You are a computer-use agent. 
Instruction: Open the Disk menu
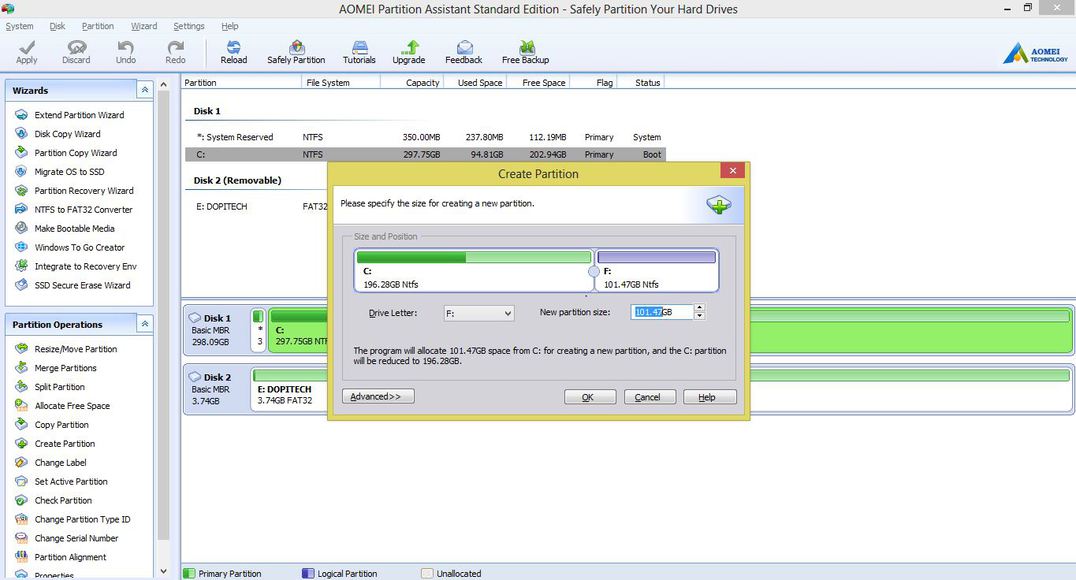tap(57, 26)
